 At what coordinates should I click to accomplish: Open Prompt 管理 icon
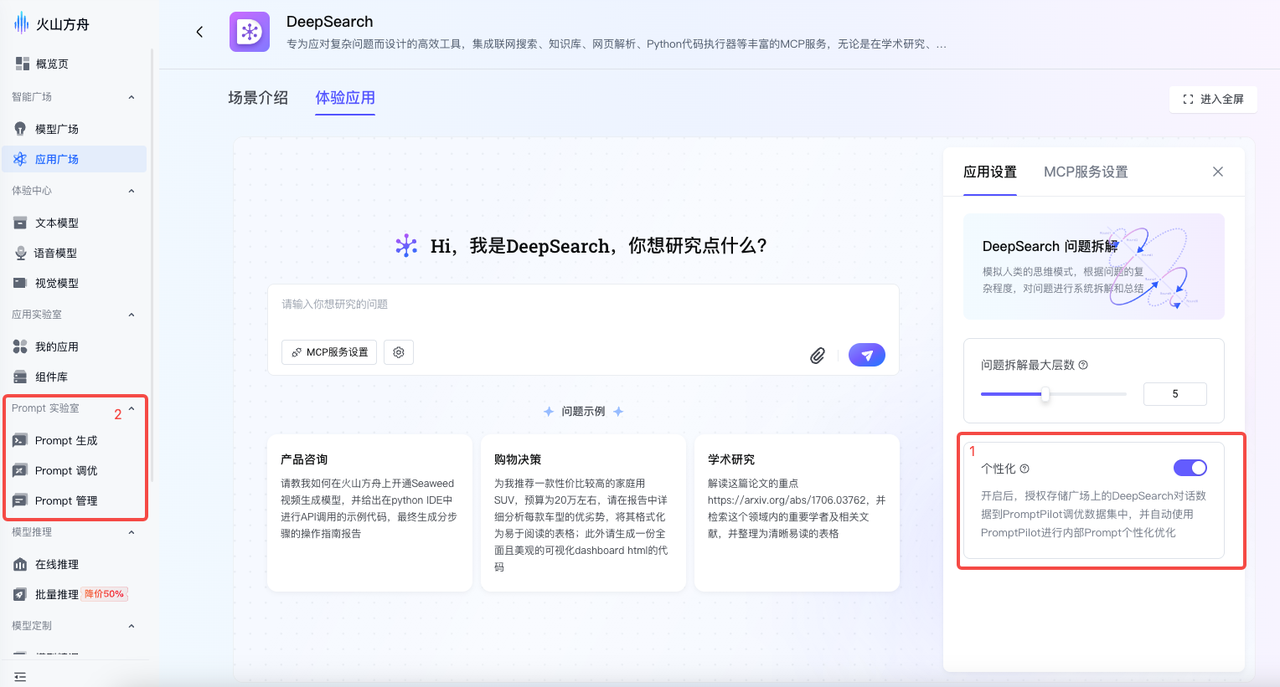(20, 501)
